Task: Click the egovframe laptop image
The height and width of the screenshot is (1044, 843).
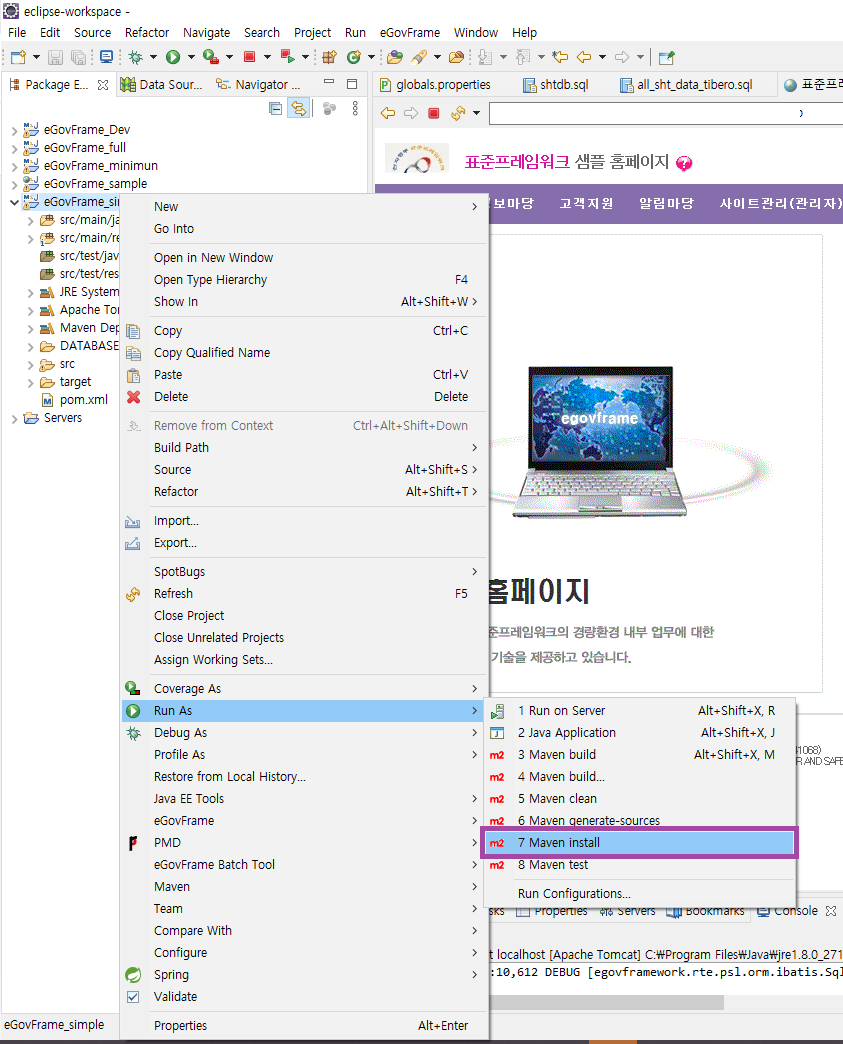Action: [601, 442]
